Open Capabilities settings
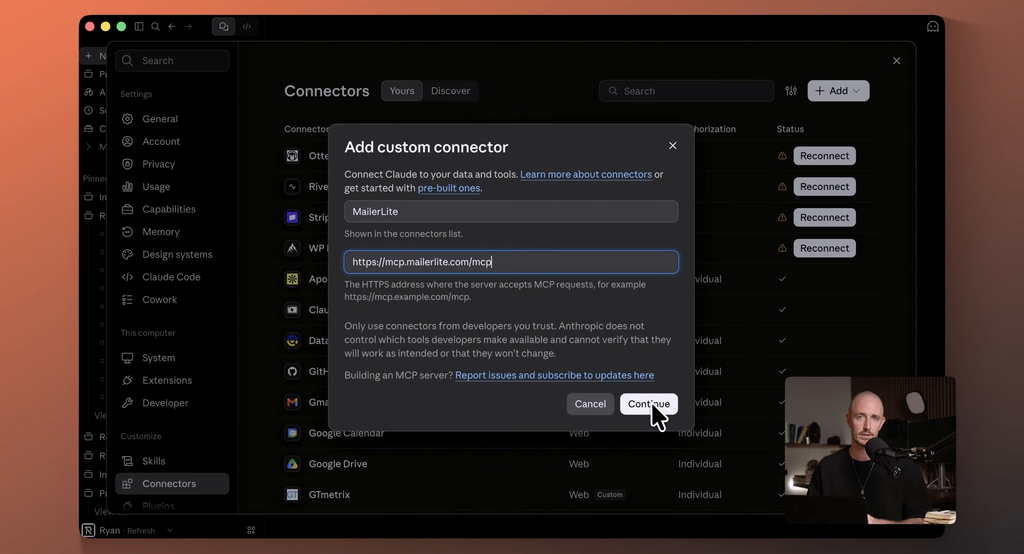This screenshot has height=554, width=1024. tap(172, 209)
